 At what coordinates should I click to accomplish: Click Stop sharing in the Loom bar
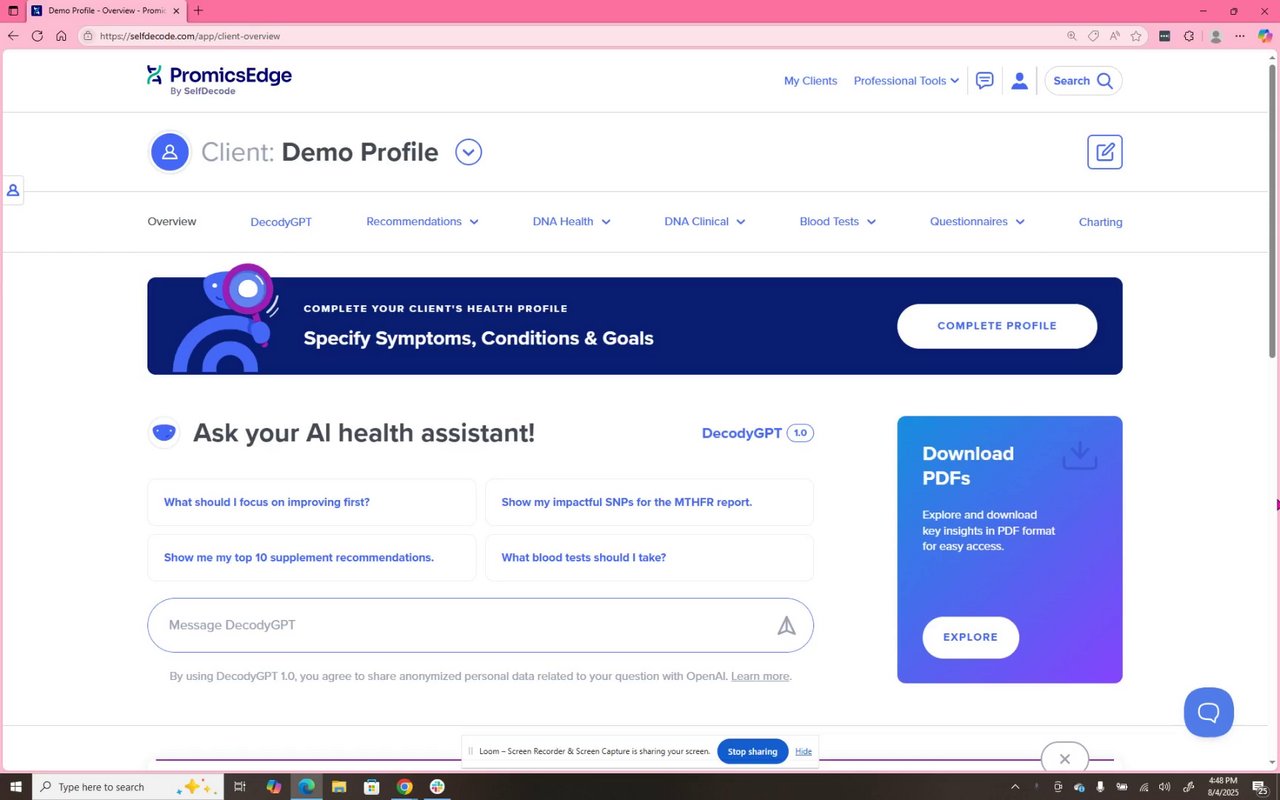(x=752, y=752)
